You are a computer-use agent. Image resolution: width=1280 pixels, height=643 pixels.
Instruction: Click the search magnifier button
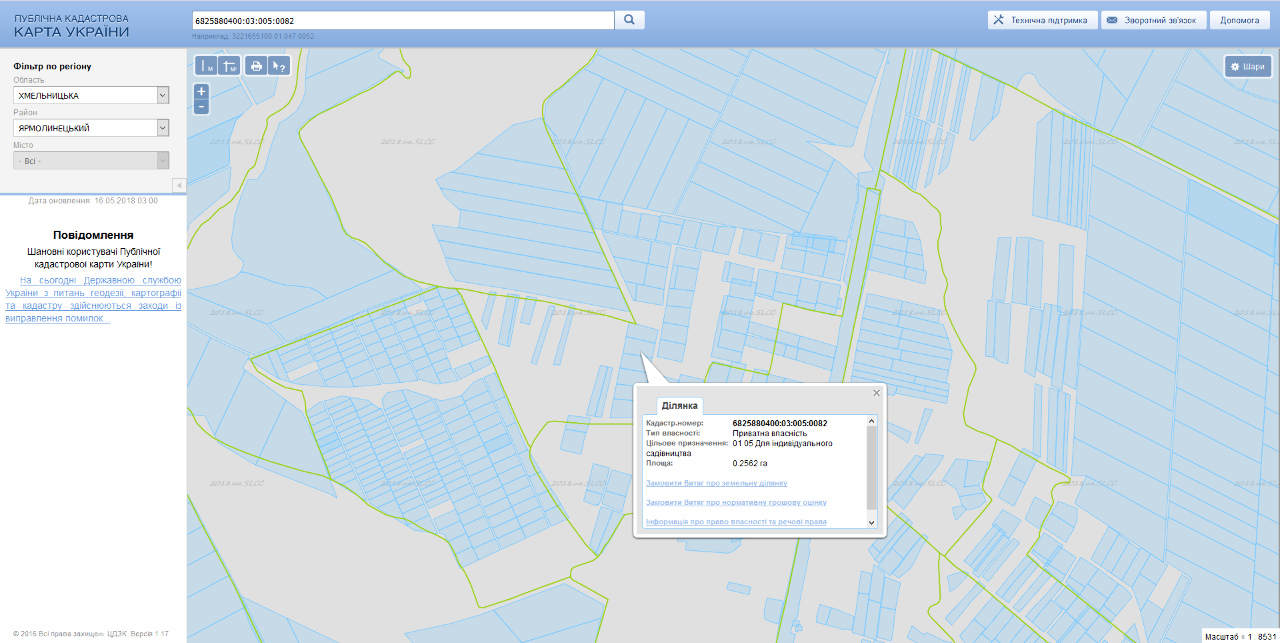[x=630, y=20]
